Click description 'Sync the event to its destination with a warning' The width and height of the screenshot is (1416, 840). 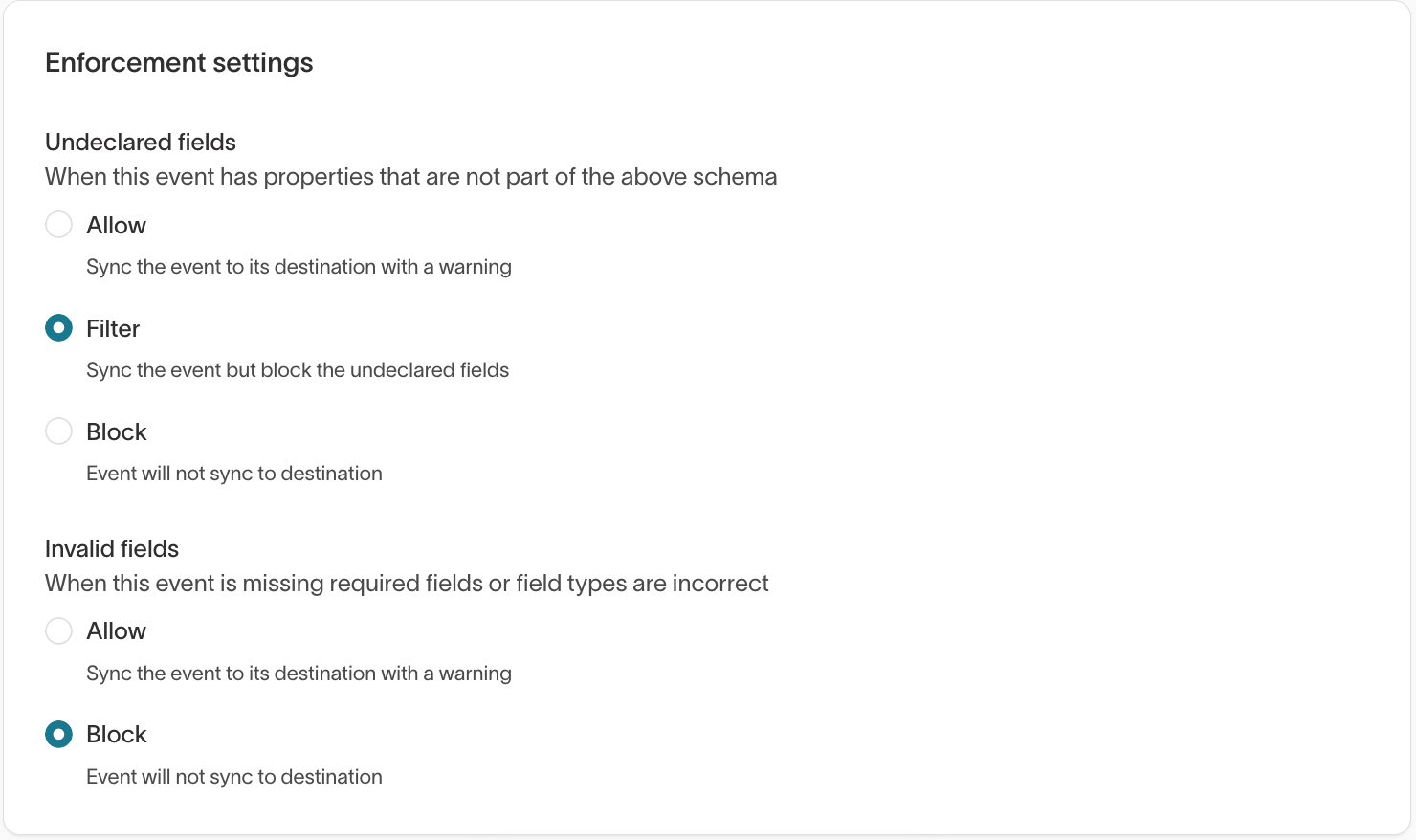click(x=299, y=266)
